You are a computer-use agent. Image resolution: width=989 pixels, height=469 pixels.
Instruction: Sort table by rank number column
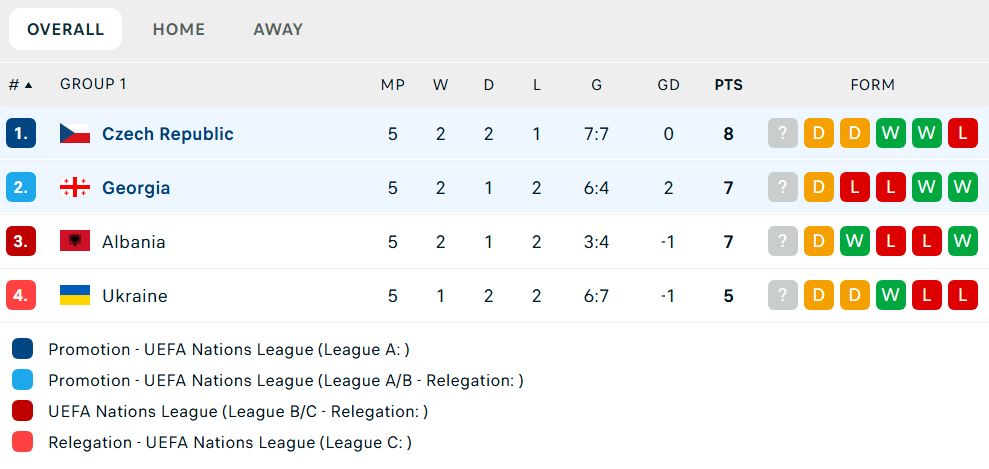tap(20, 85)
